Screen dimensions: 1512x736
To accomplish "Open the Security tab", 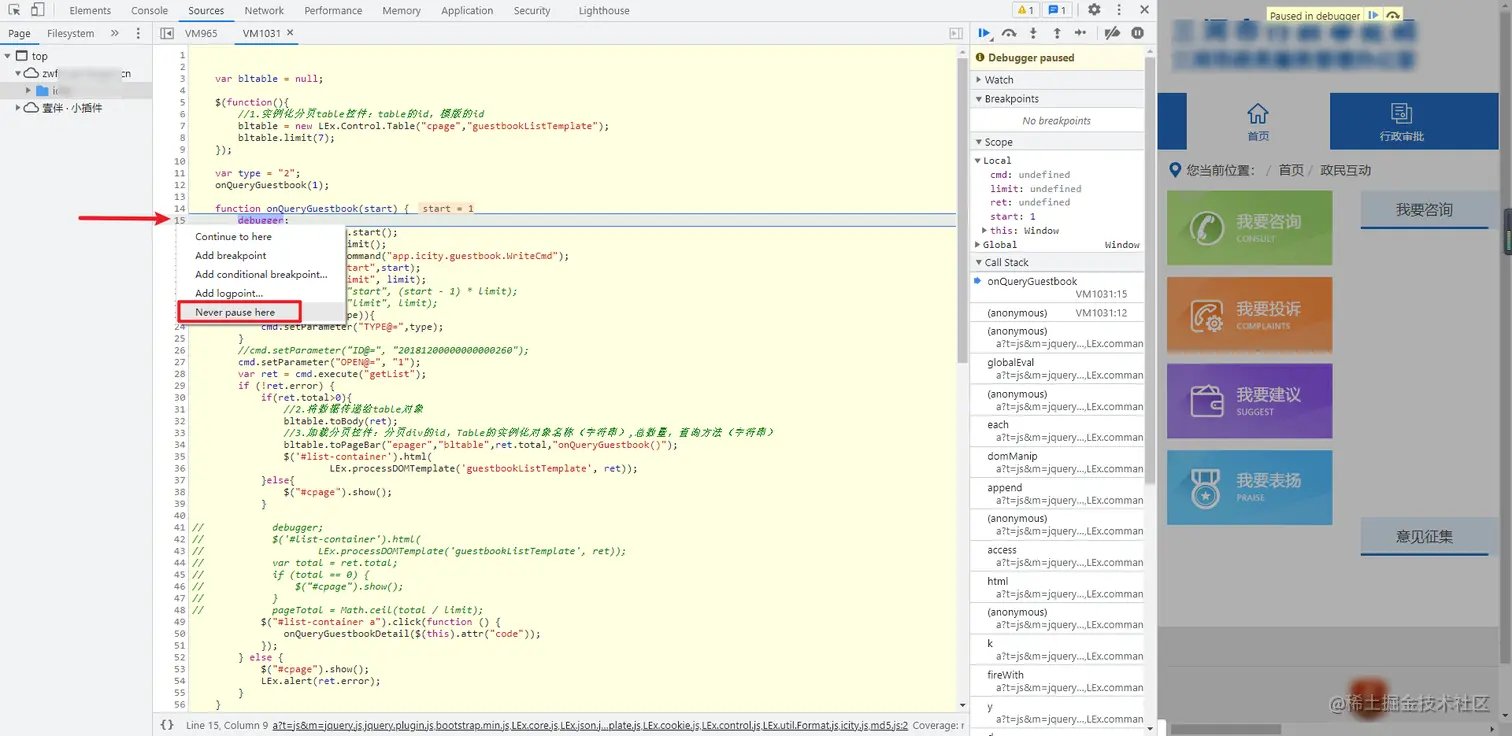I will [532, 10].
